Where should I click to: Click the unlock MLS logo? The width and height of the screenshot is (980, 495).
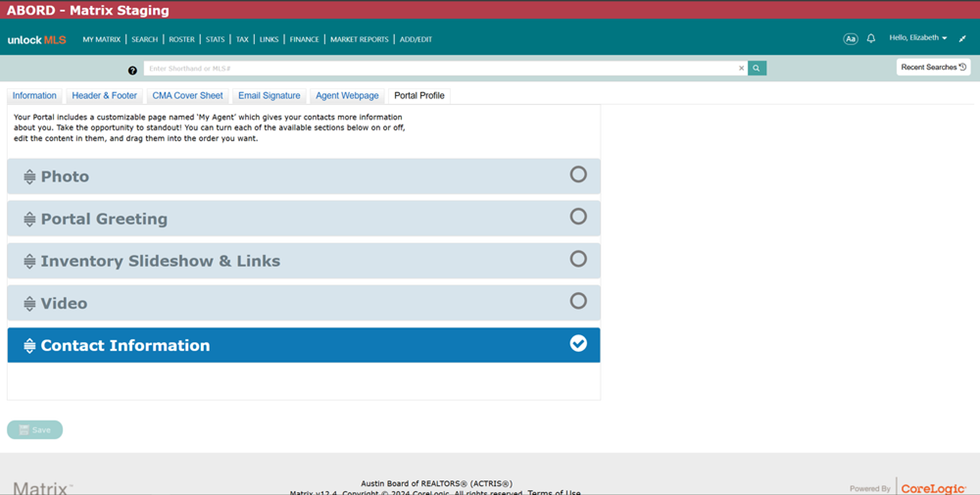click(x=36, y=40)
